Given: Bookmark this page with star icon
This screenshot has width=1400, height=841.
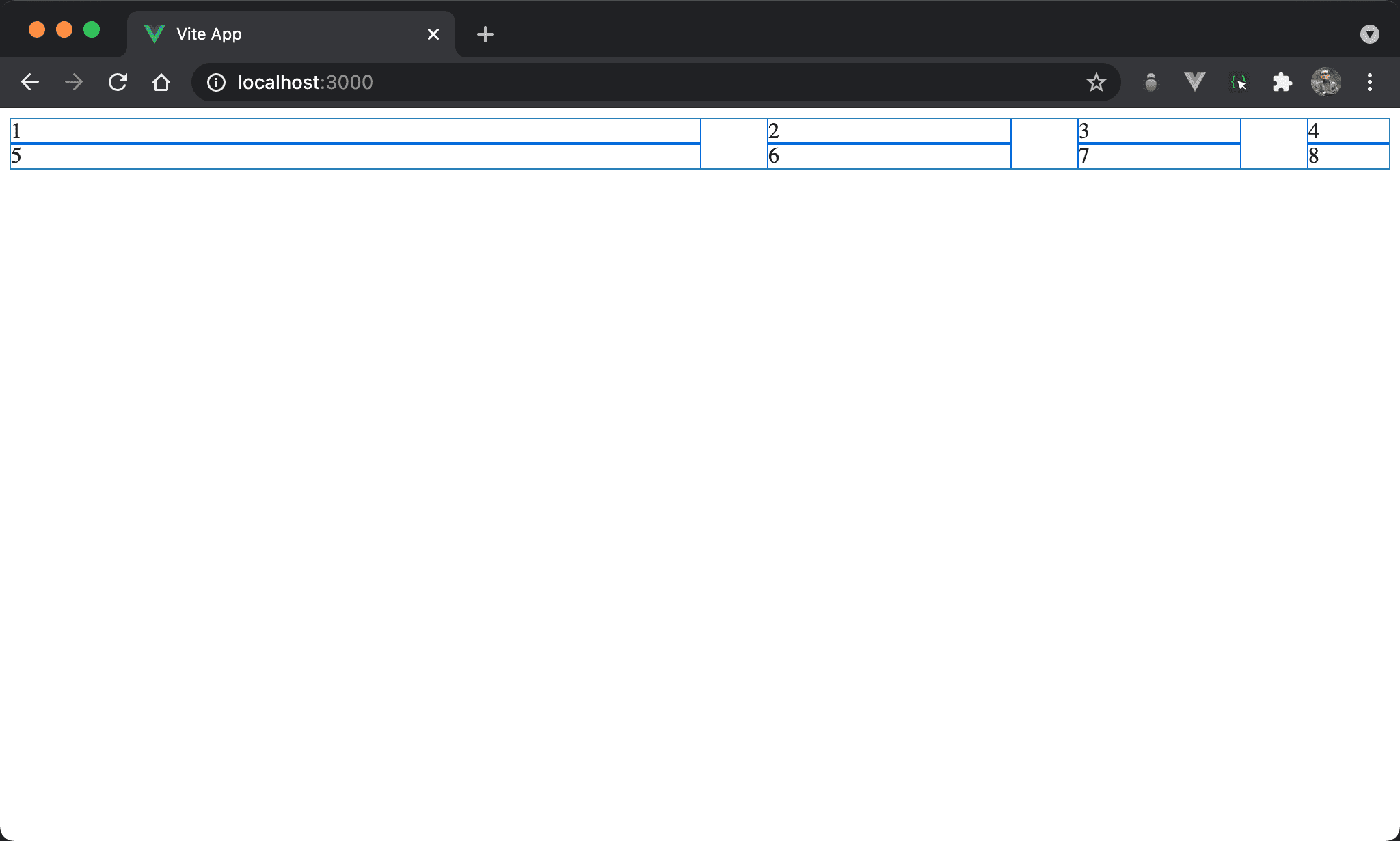Looking at the screenshot, I should 1096,83.
